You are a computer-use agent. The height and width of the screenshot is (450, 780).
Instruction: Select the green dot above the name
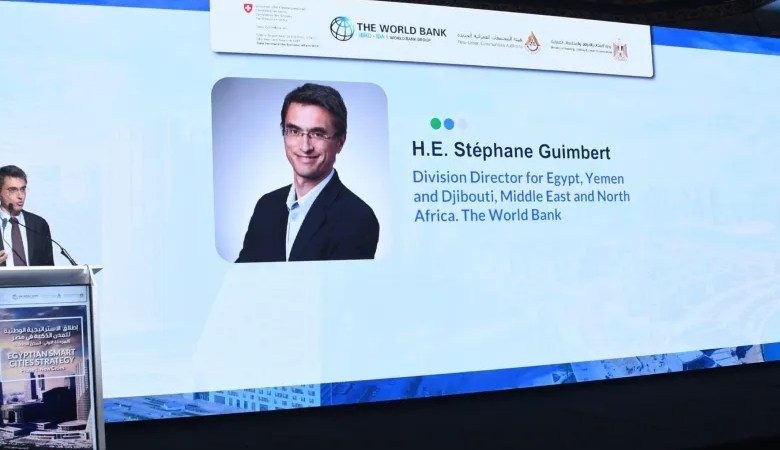coord(435,124)
